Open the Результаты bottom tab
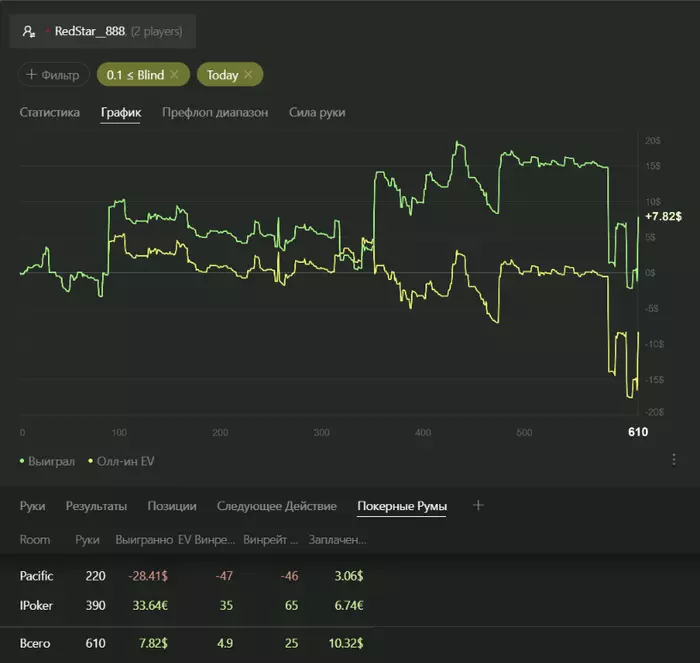700x663 pixels. 96,506
